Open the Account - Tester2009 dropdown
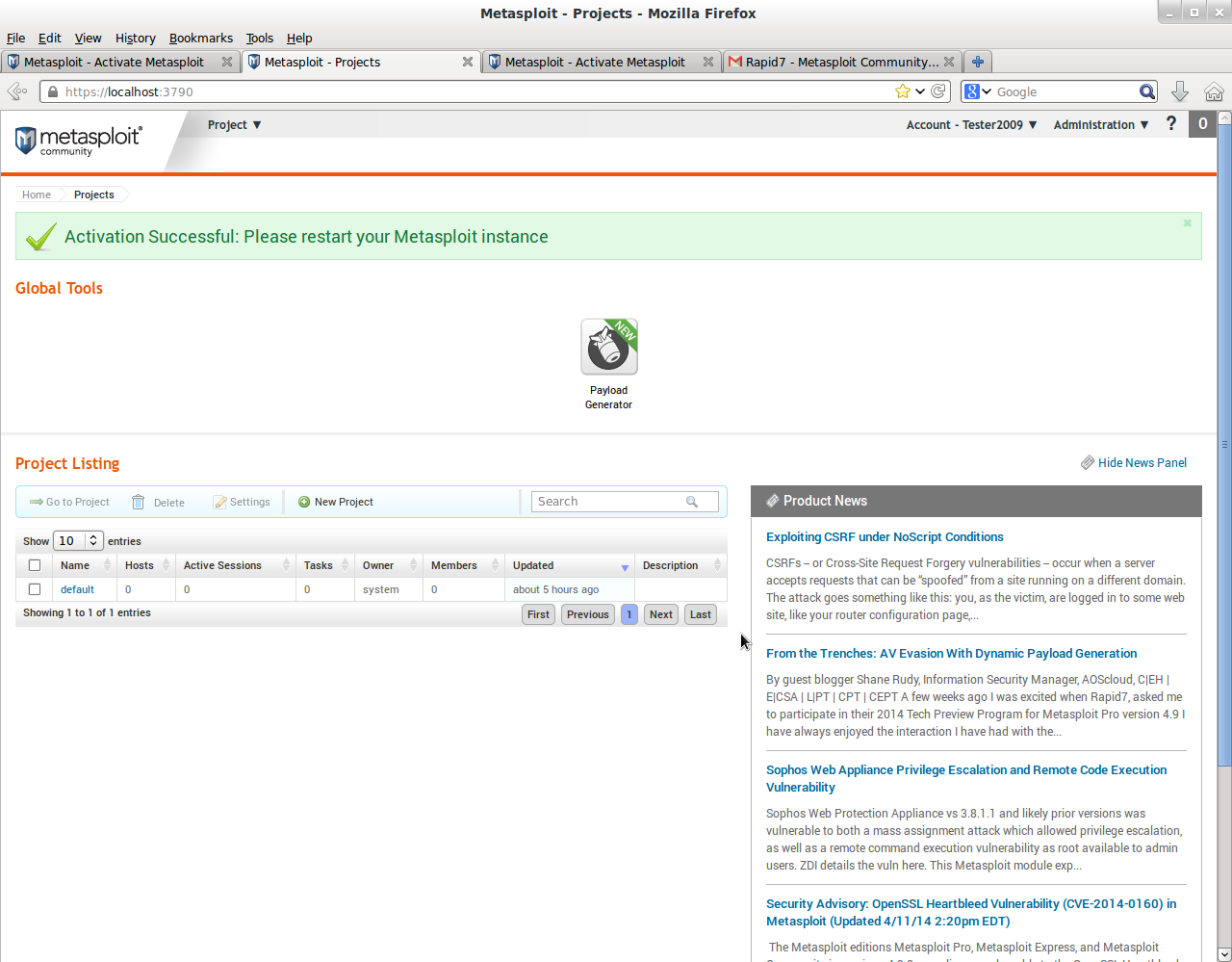The height and width of the screenshot is (962, 1232). point(971,124)
